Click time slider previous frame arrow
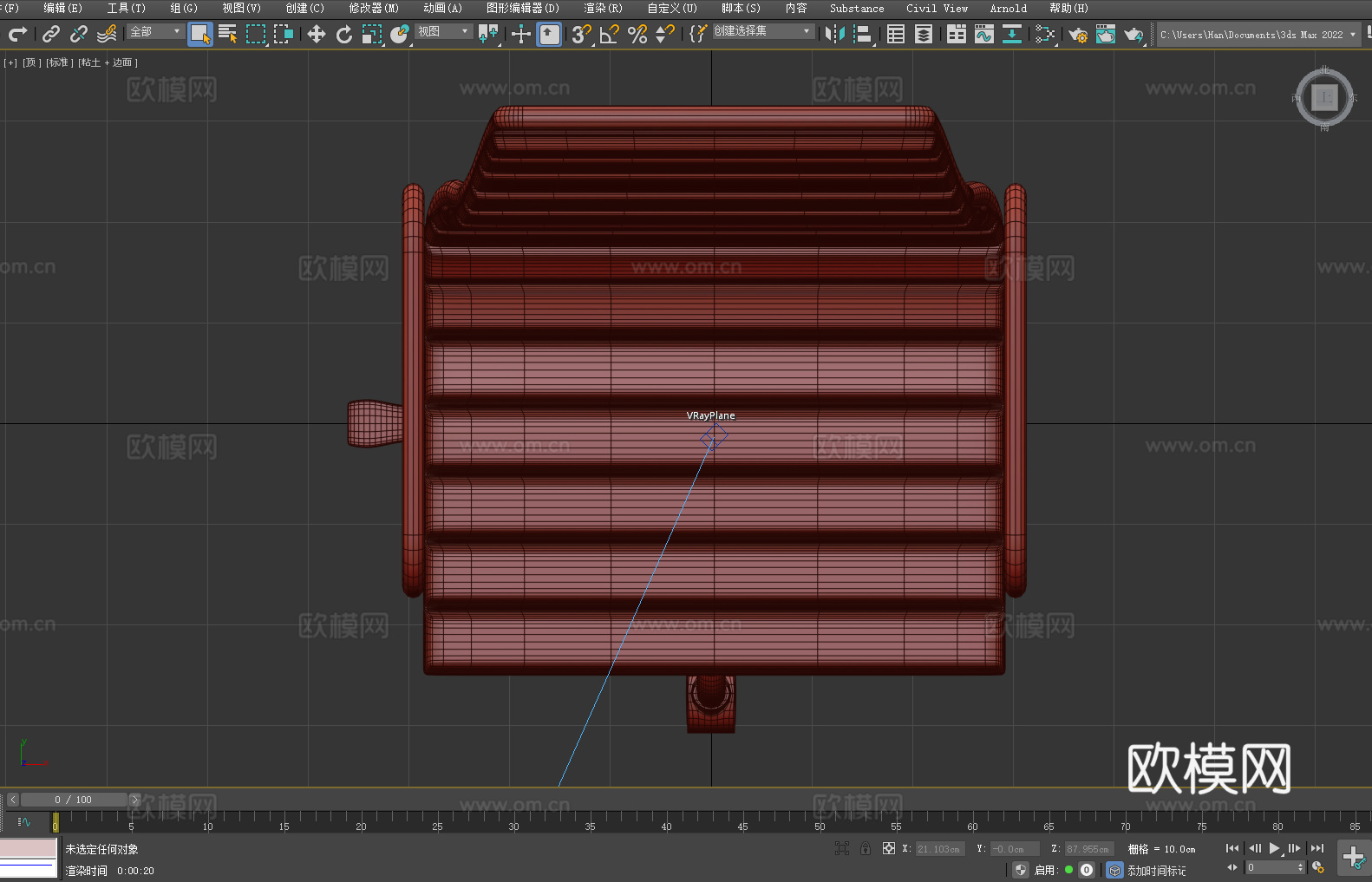This screenshot has height=882, width=1372. tap(12, 800)
